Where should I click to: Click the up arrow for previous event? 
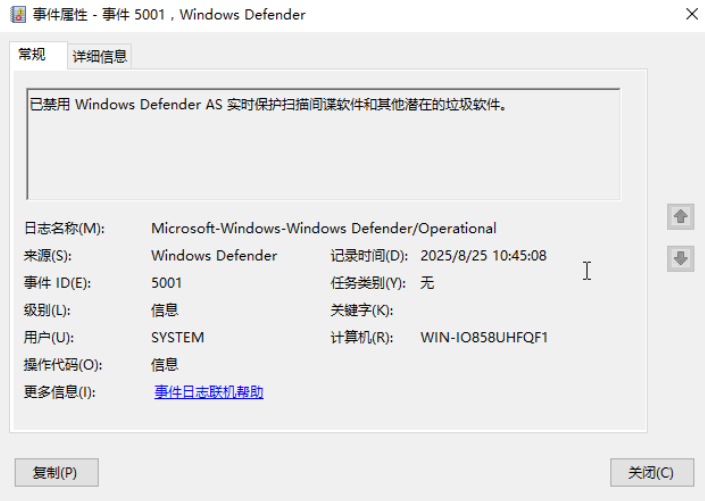[680, 217]
